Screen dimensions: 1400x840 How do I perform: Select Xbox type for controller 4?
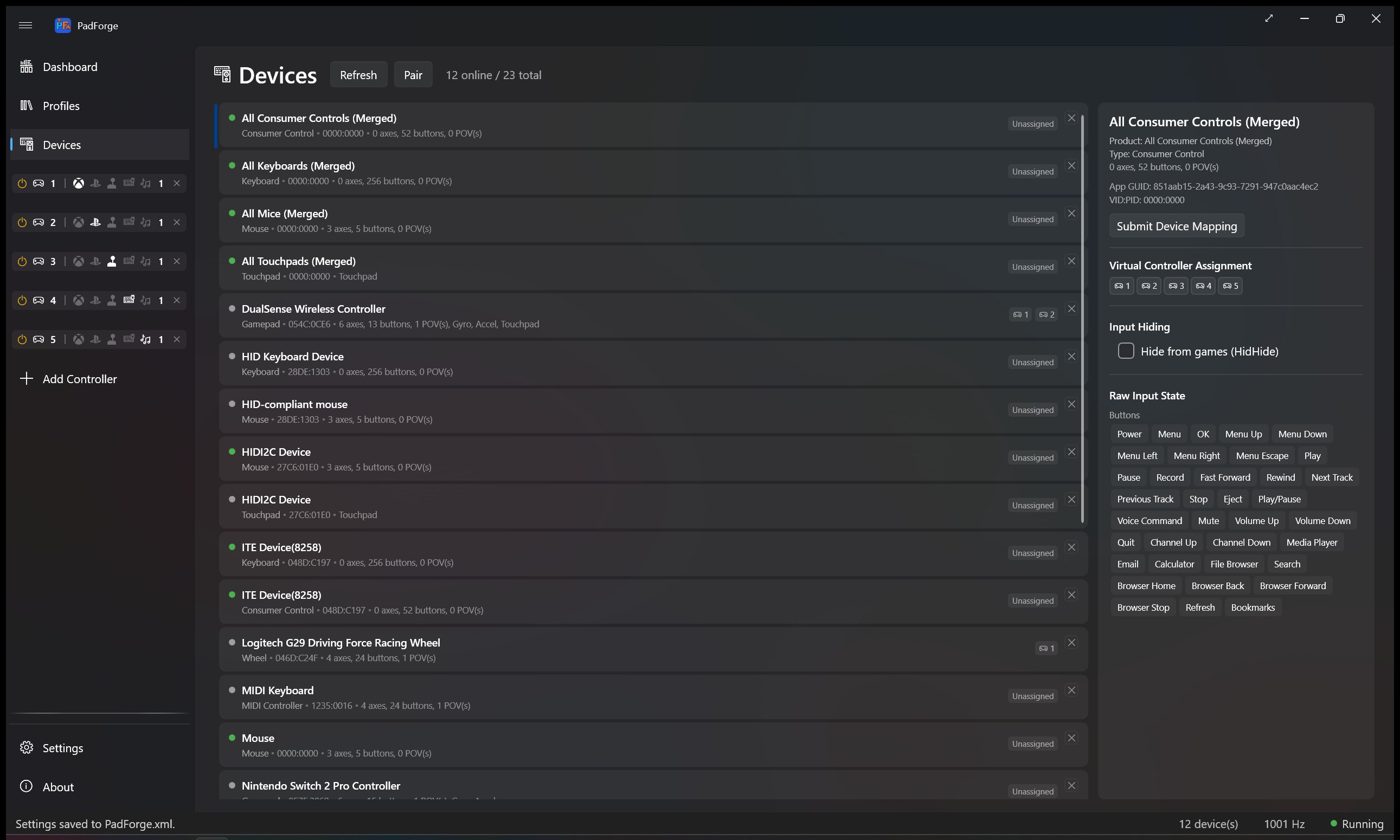[79, 301]
